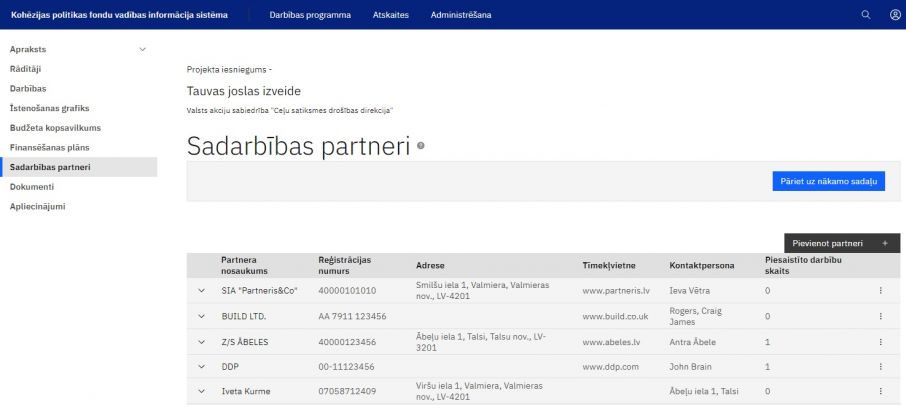Image resolution: width=906 pixels, height=412 pixels.
Task: Open the Atskaites menu
Action: point(390,15)
